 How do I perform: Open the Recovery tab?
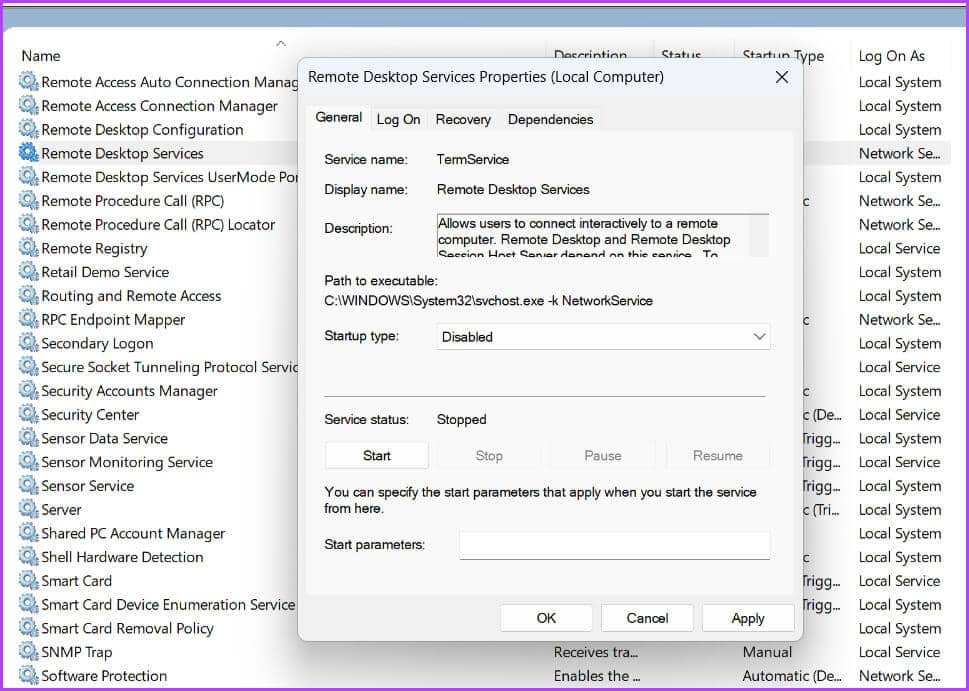tap(463, 119)
